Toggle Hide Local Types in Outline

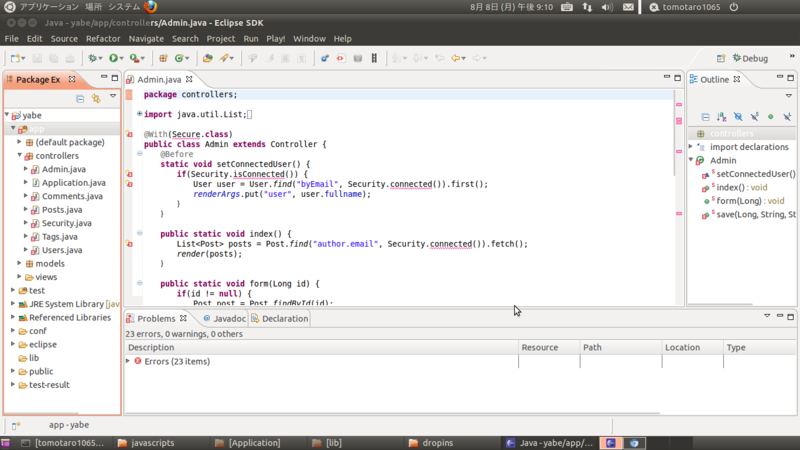pos(787,117)
